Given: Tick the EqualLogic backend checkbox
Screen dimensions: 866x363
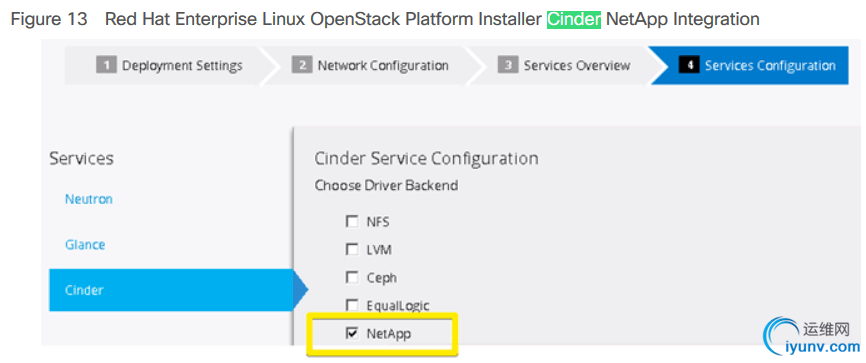Looking at the screenshot, I should pos(352,304).
